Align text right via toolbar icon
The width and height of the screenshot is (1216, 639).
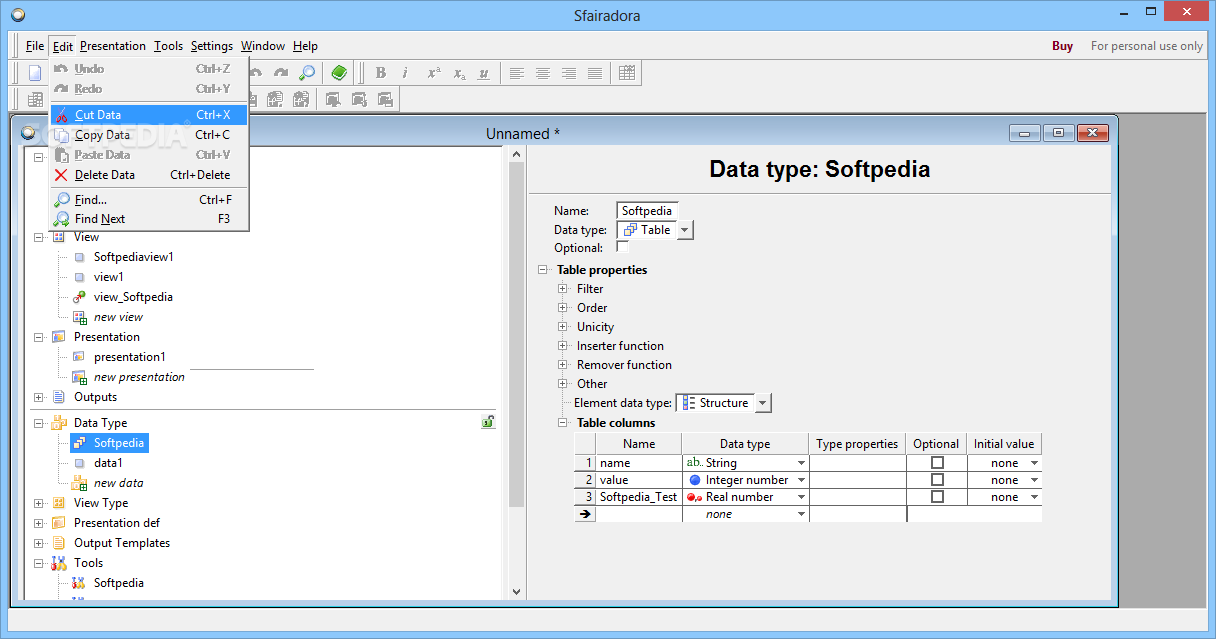[x=569, y=73]
